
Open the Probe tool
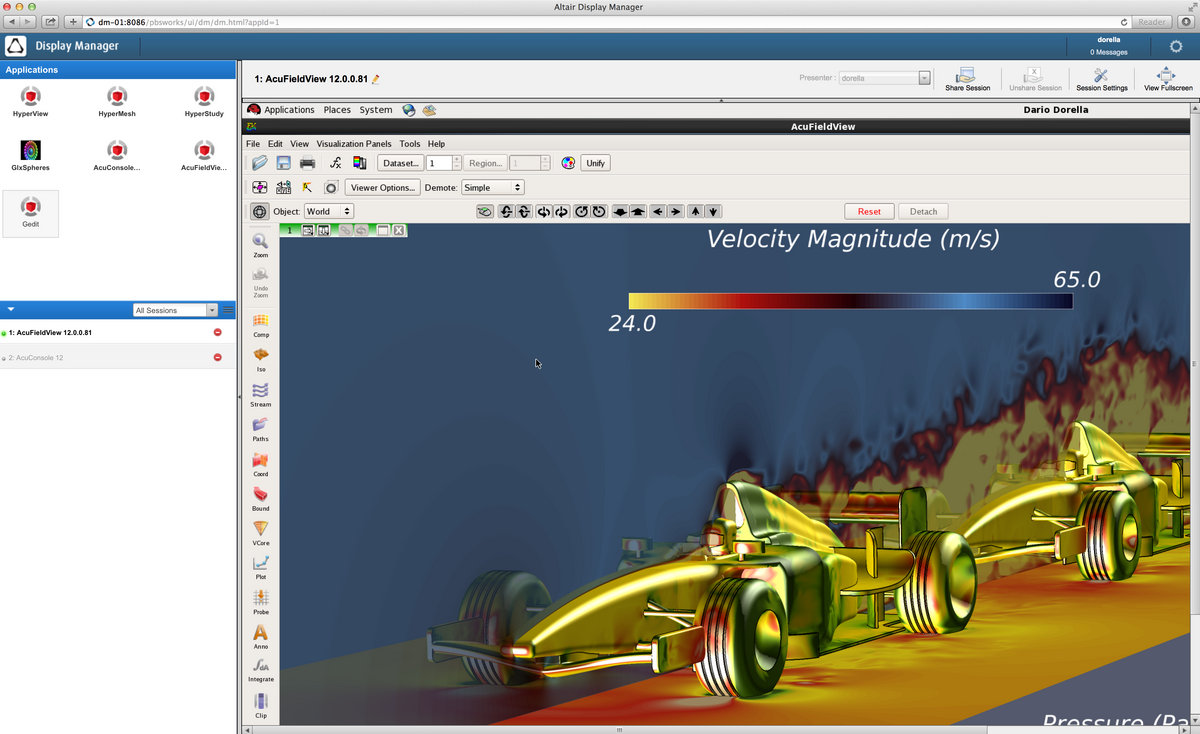(x=260, y=602)
